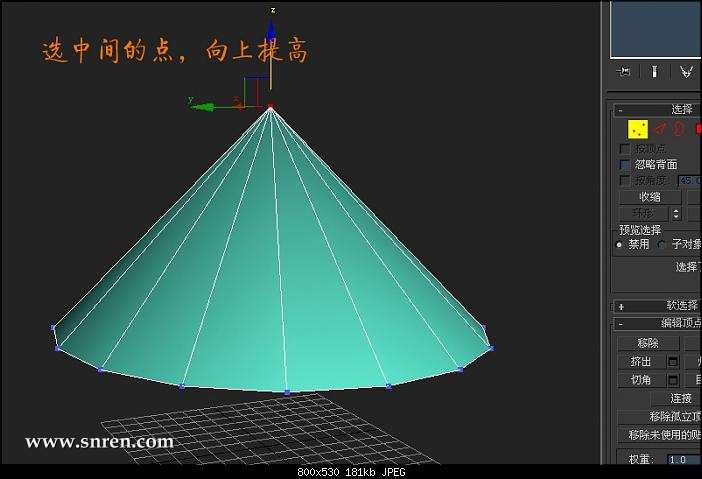
Task: Select the Border sub-object level icon
Action: (x=679, y=129)
